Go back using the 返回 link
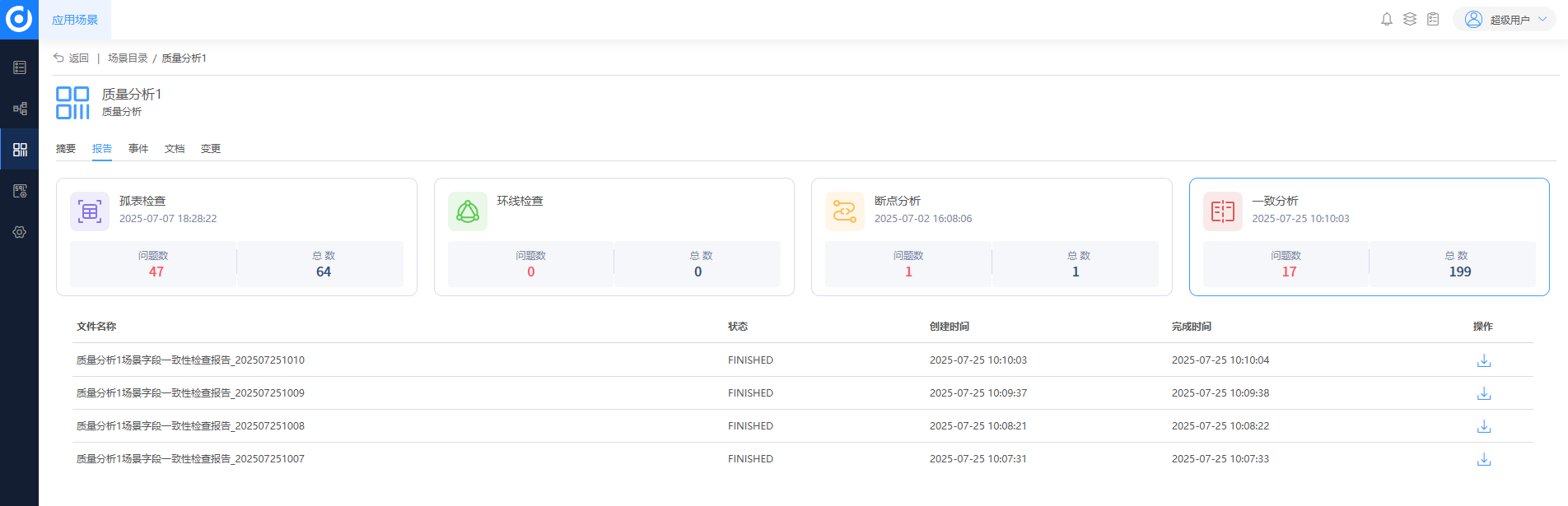This screenshot has height=506, width=1568. [x=72, y=58]
